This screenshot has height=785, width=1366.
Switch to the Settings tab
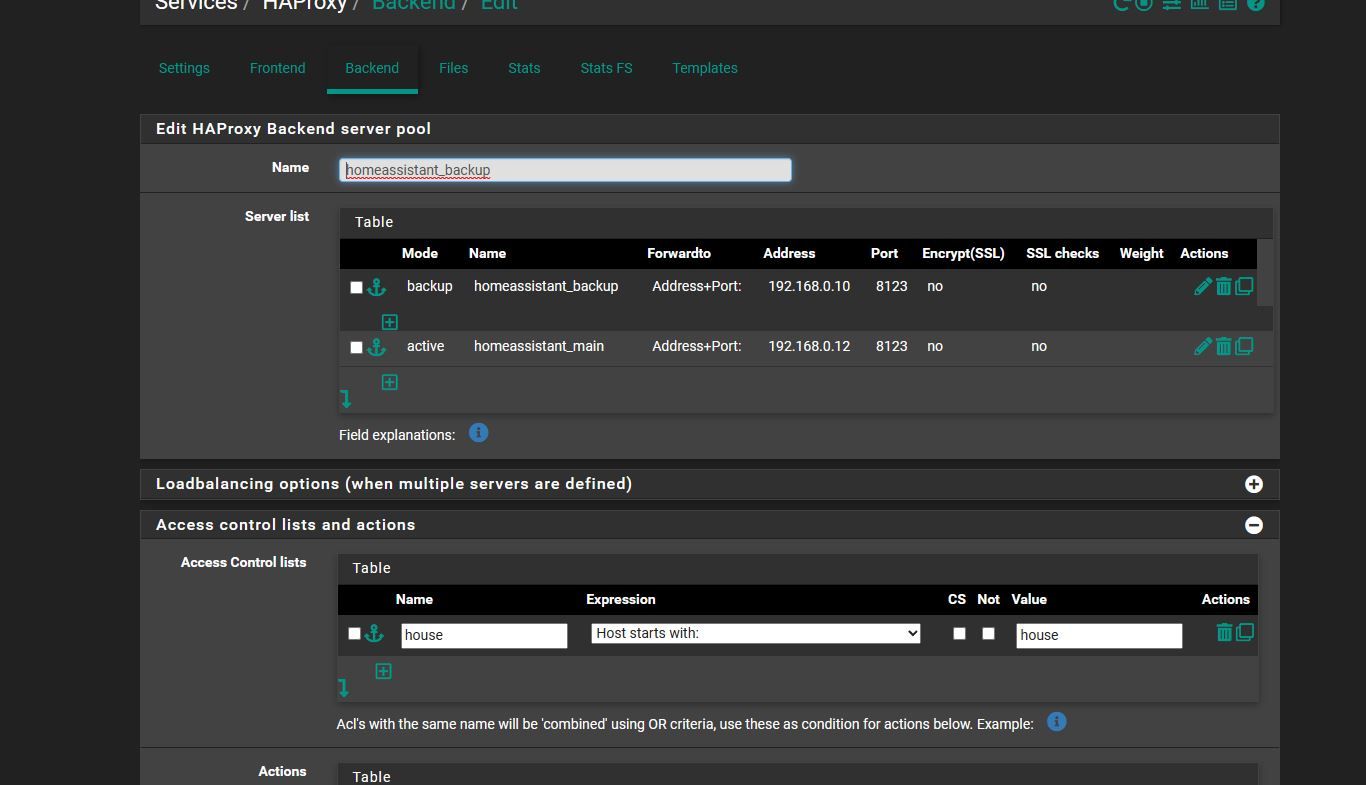(184, 68)
